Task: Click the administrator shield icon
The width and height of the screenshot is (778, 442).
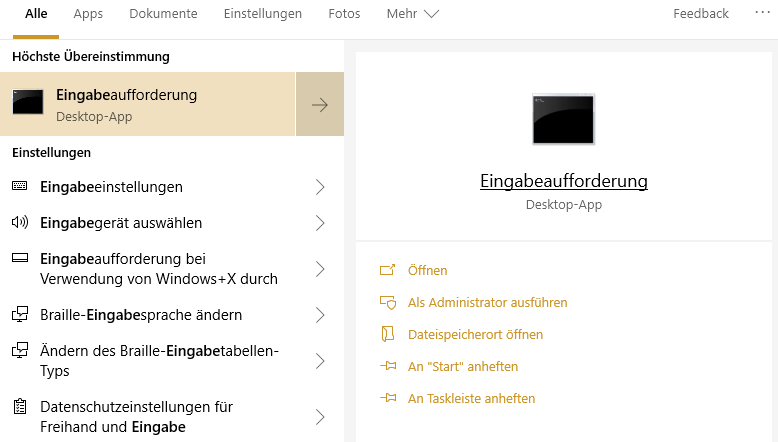Action: point(388,302)
